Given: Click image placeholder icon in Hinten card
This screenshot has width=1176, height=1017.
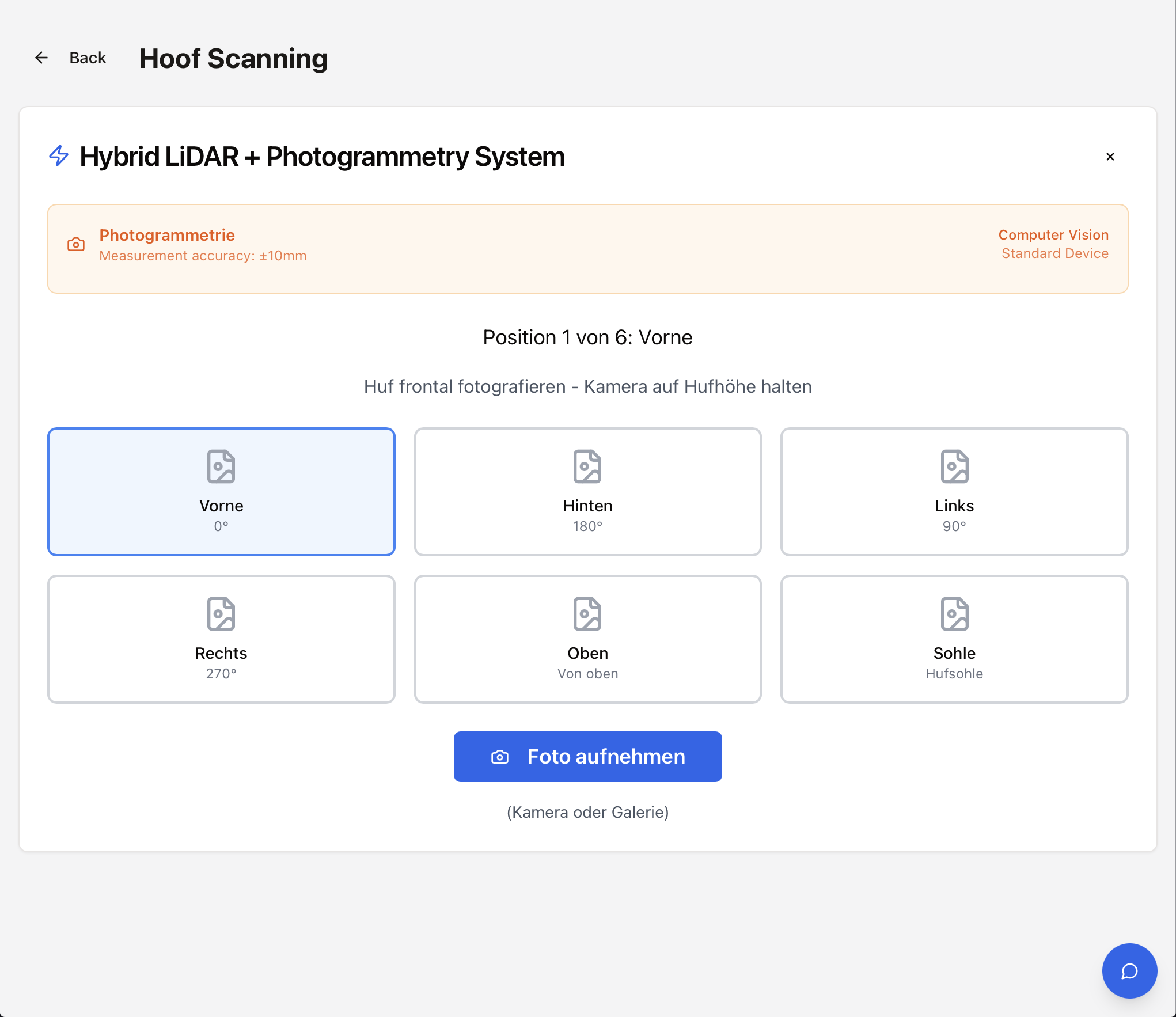Looking at the screenshot, I should pos(587,466).
